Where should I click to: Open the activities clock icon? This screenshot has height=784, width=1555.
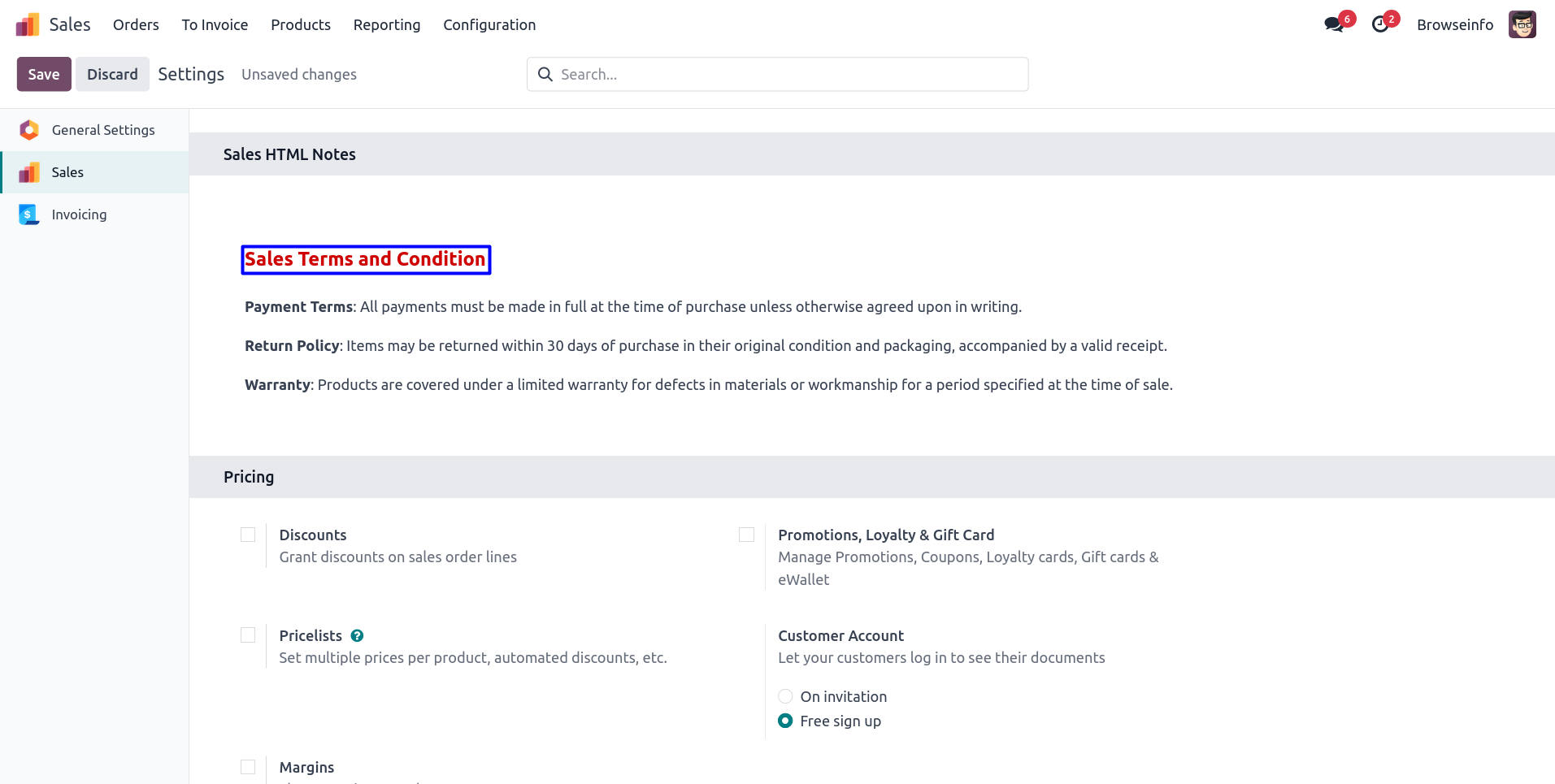[1380, 24]
